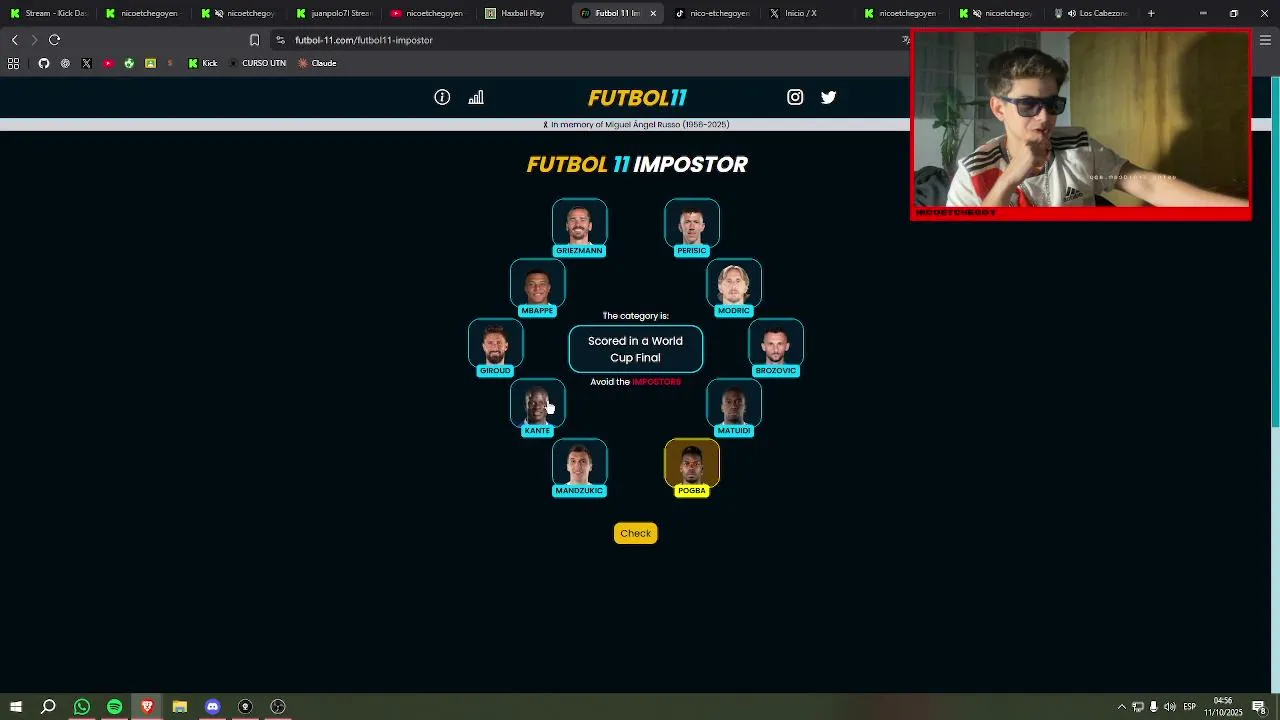
Task: Select the Perisic player card
Action: [x=692, y=227]
